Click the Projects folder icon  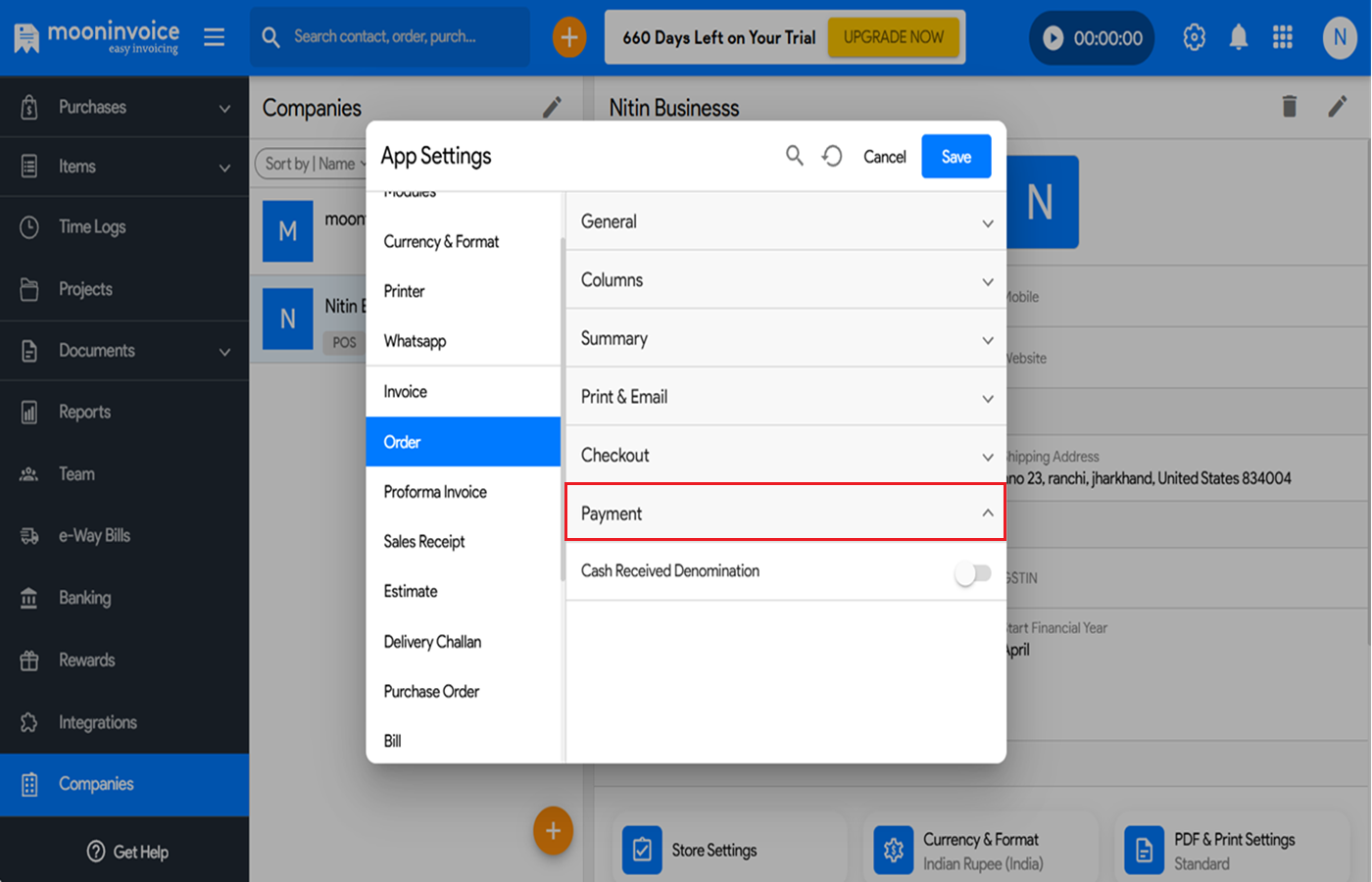pos(29,289)
